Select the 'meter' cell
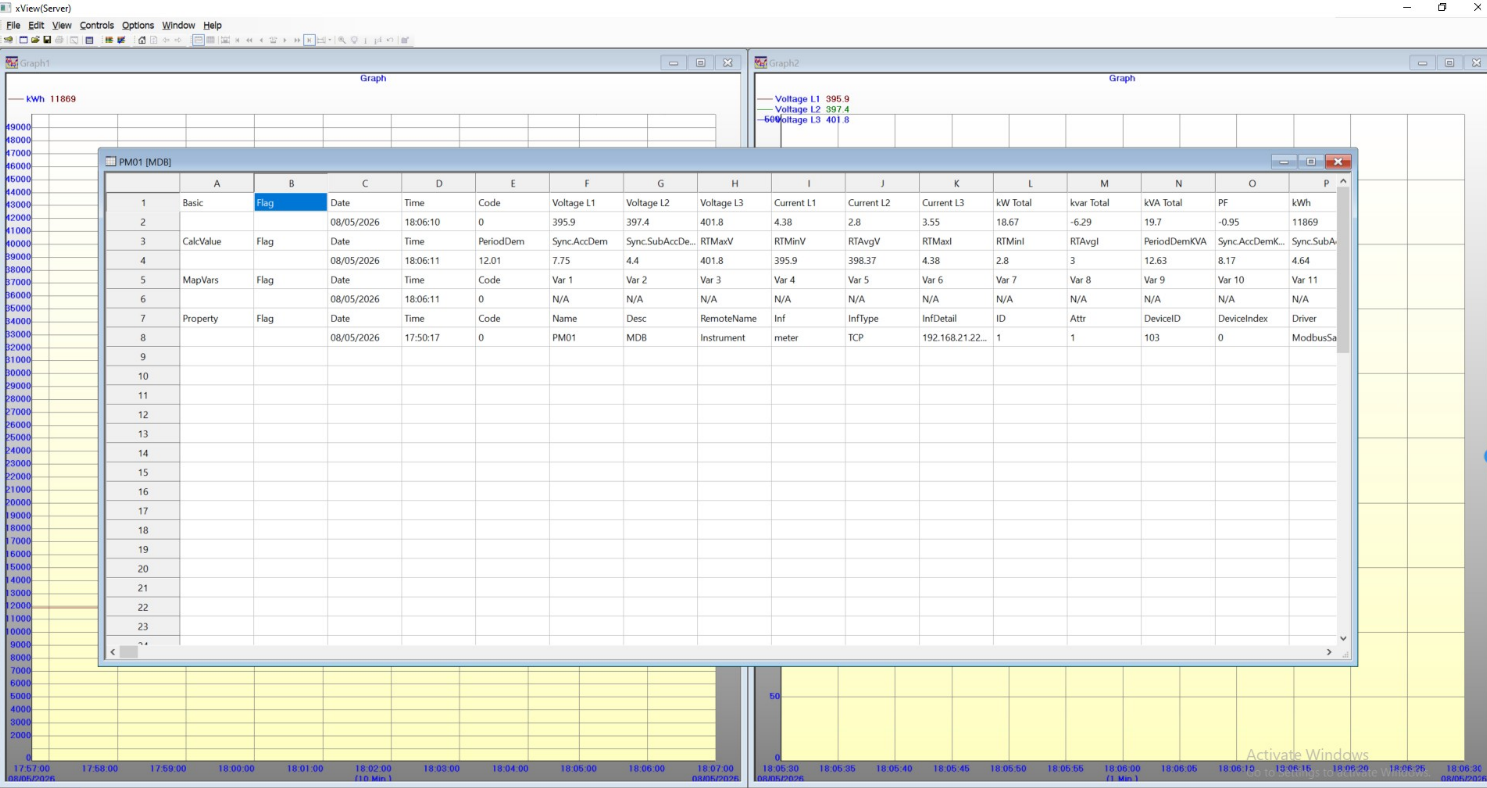Viewport: 1487px width, 788px height. tap(809, 338)
